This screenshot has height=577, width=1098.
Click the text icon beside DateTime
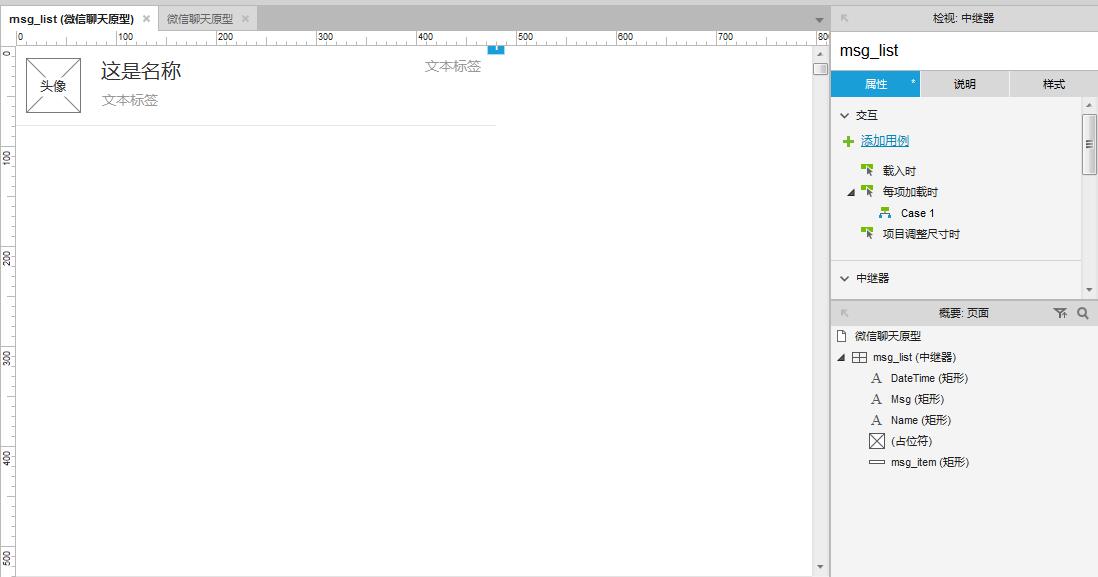876,378
